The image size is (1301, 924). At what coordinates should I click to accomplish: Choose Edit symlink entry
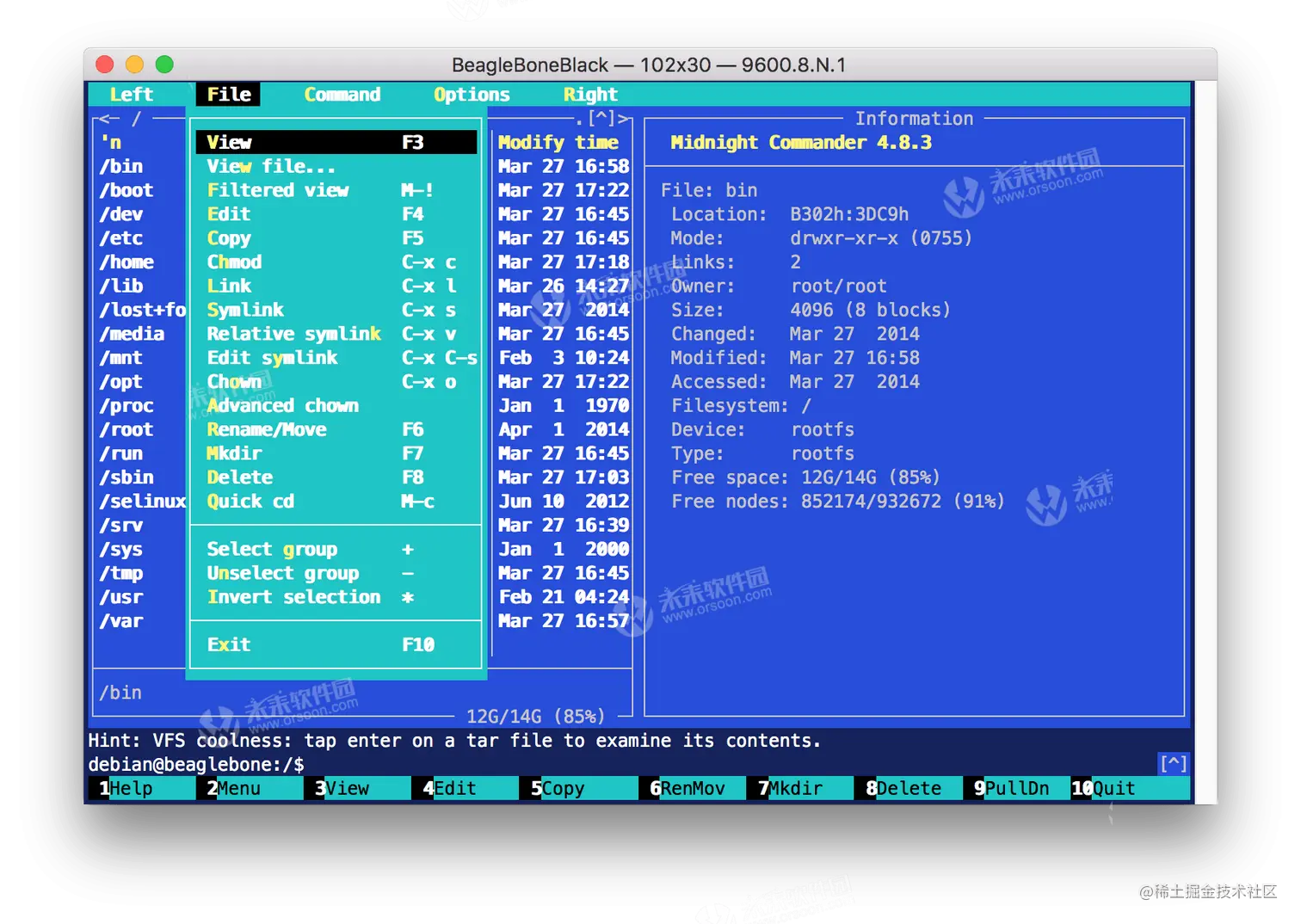tap(336, 358)
